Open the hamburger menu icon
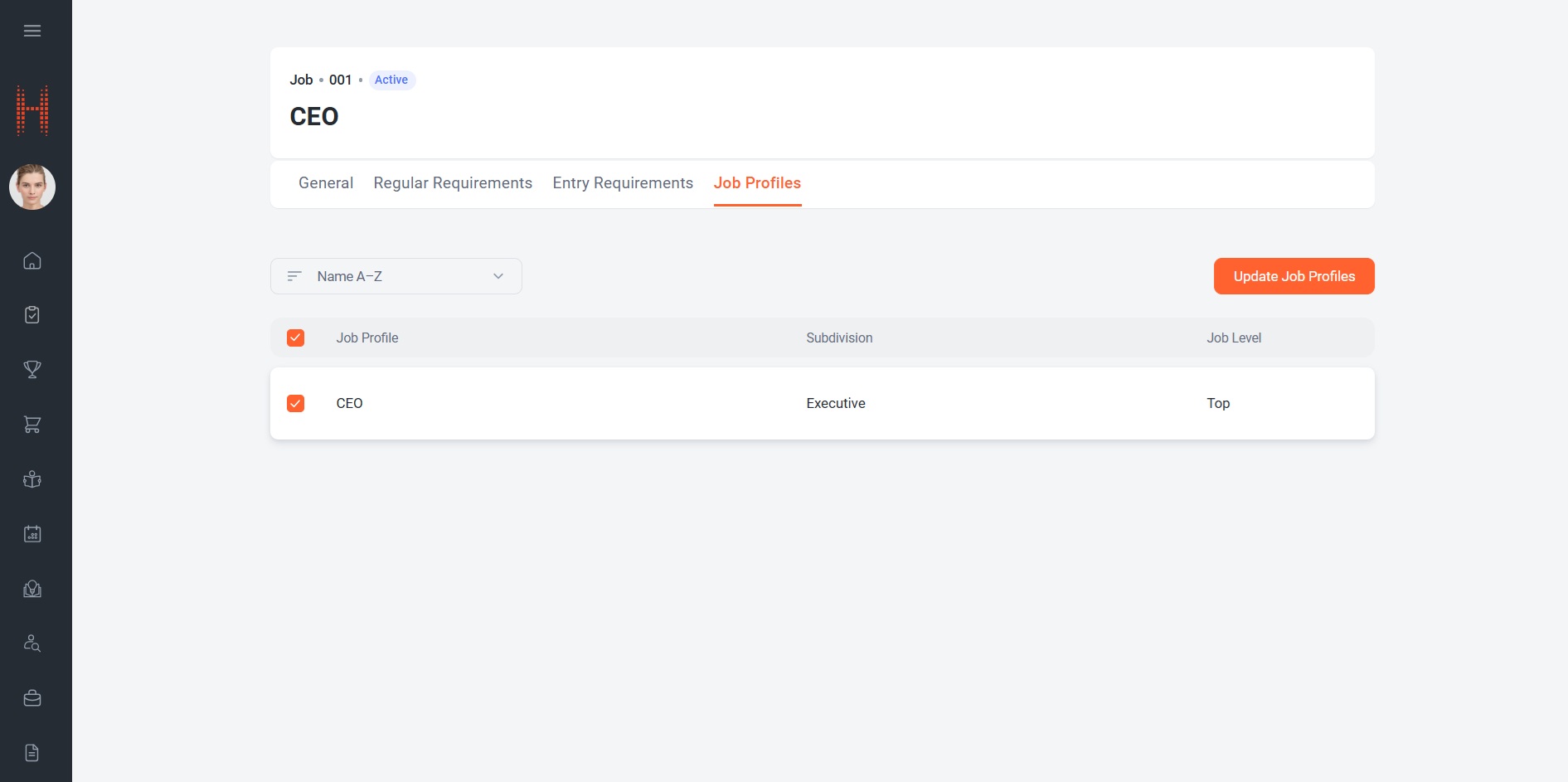This screenshot has height=782, width=1568. pyautogui.click(x=32, y=31)
